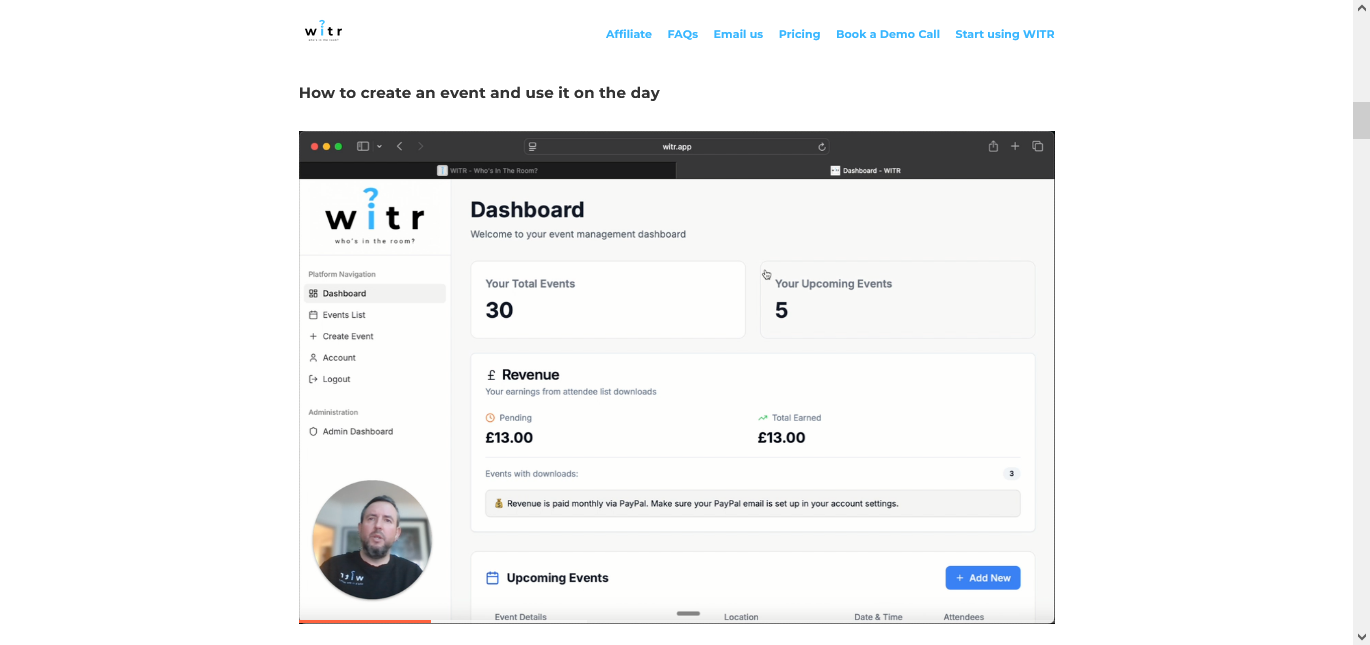This screenshot has height=645, width=1370.
Task: Click the Add New button
Action: (x=982, y=577)
